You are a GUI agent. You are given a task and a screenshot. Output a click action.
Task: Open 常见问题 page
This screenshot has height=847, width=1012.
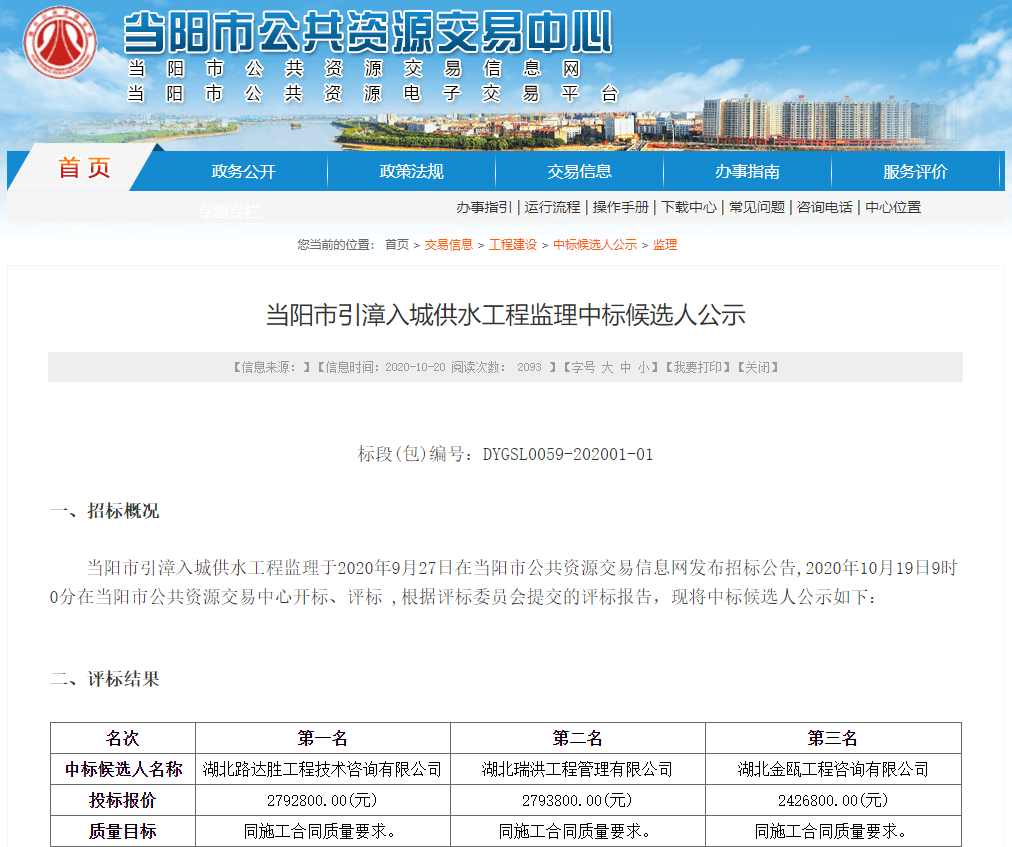[757, 207]
